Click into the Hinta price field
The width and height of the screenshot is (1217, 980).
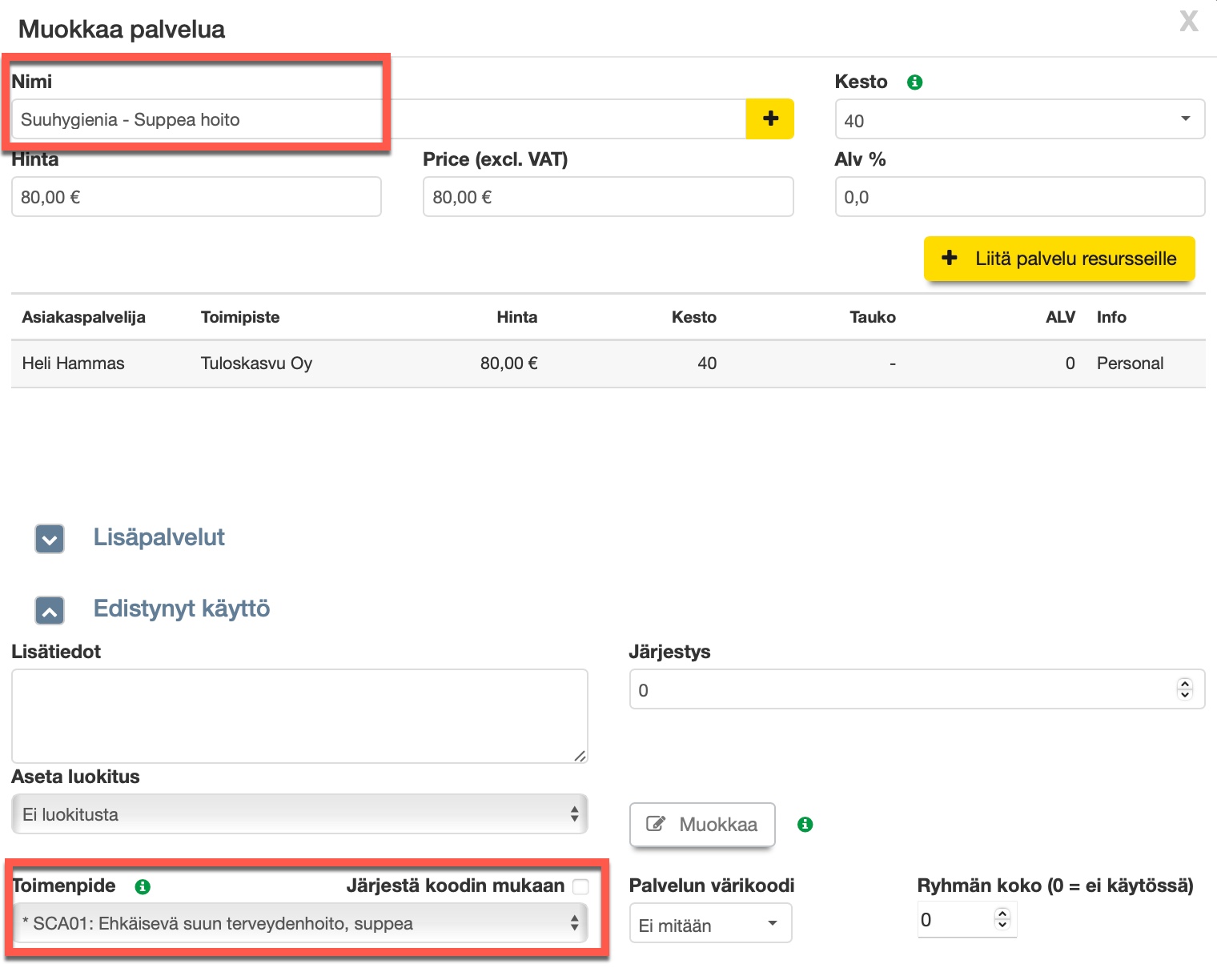point(196,197)
